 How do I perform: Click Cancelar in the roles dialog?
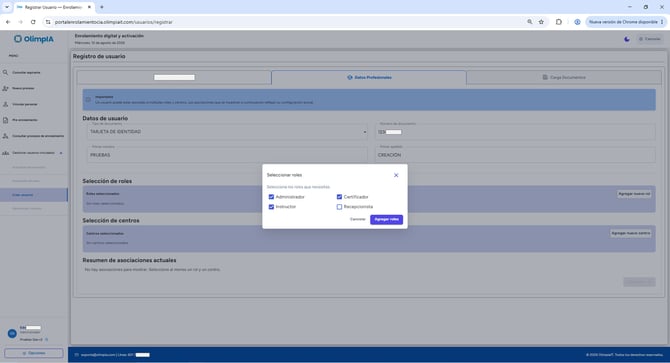pos(358,219)
